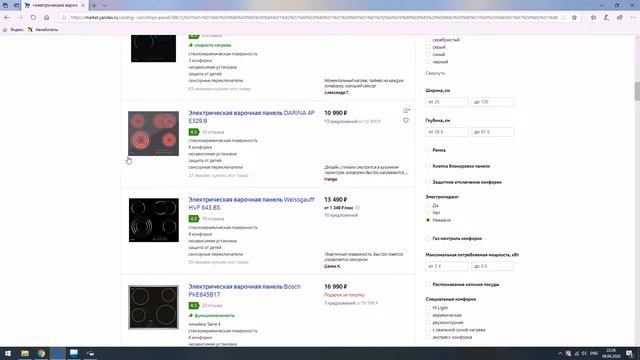640x360 pixels.
Task: Open DARINA red burner panel thumbnail
Action: 153,133
